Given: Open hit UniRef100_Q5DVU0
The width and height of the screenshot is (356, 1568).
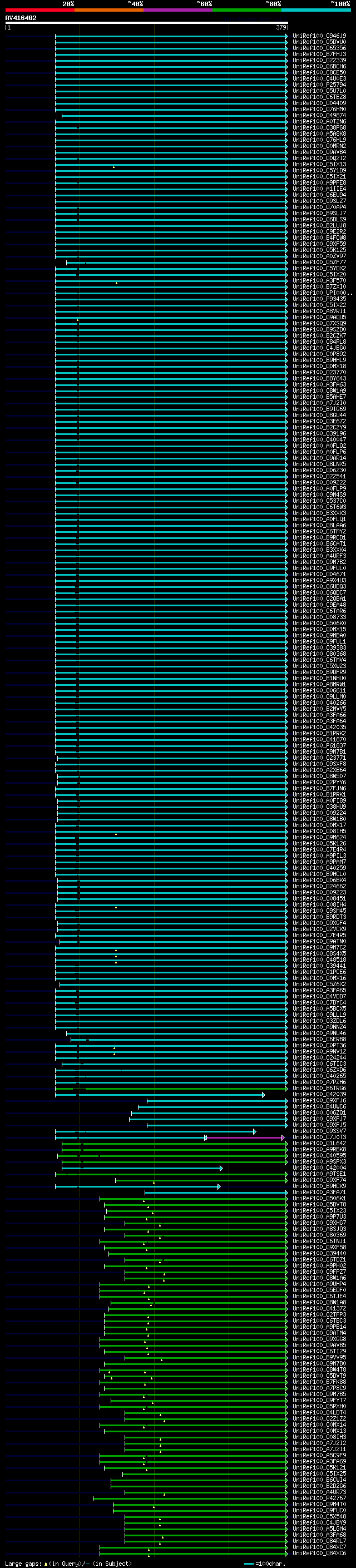Looking at the screenshot, I should [x=319, y=42].
